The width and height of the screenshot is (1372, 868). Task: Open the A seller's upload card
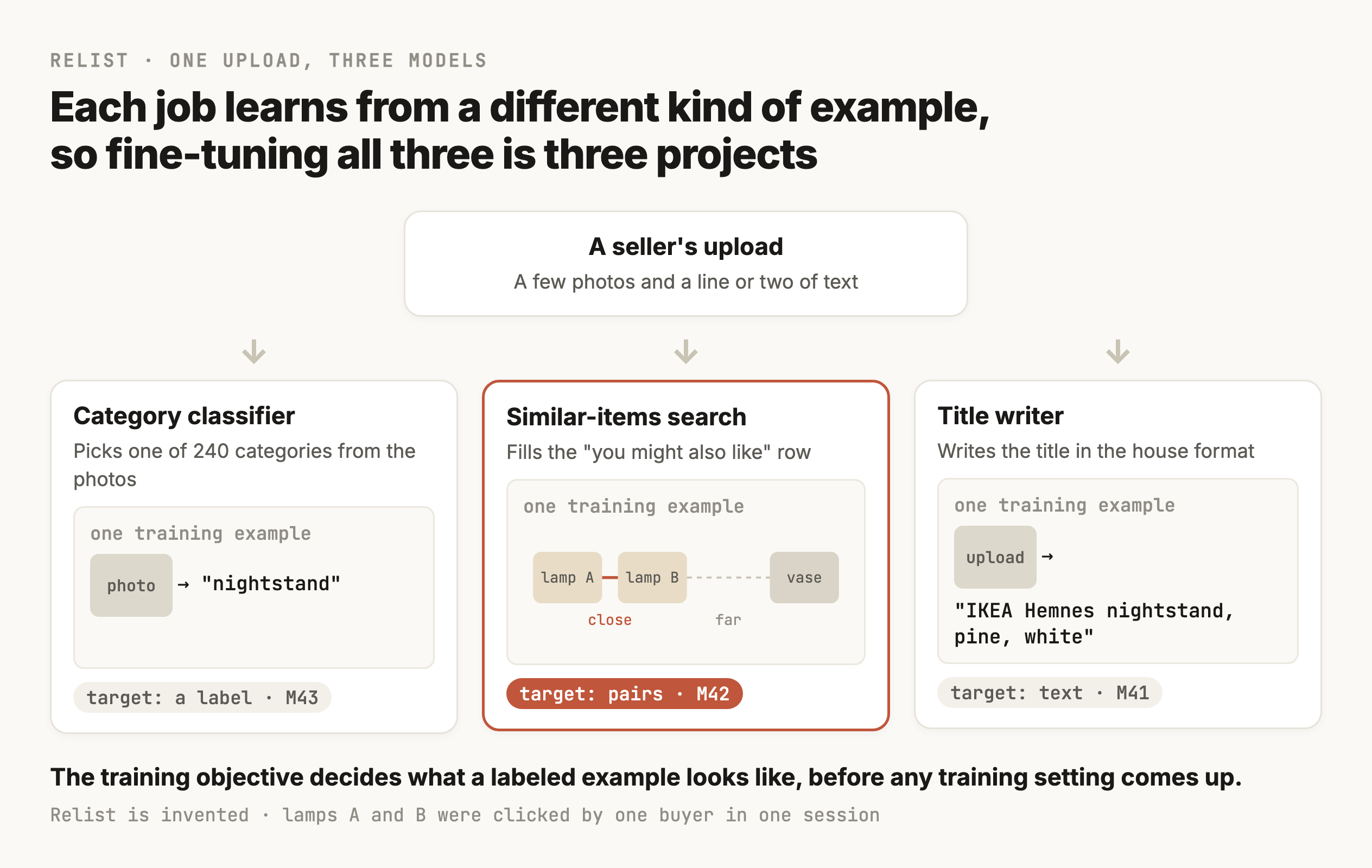[x=685, y=263]
